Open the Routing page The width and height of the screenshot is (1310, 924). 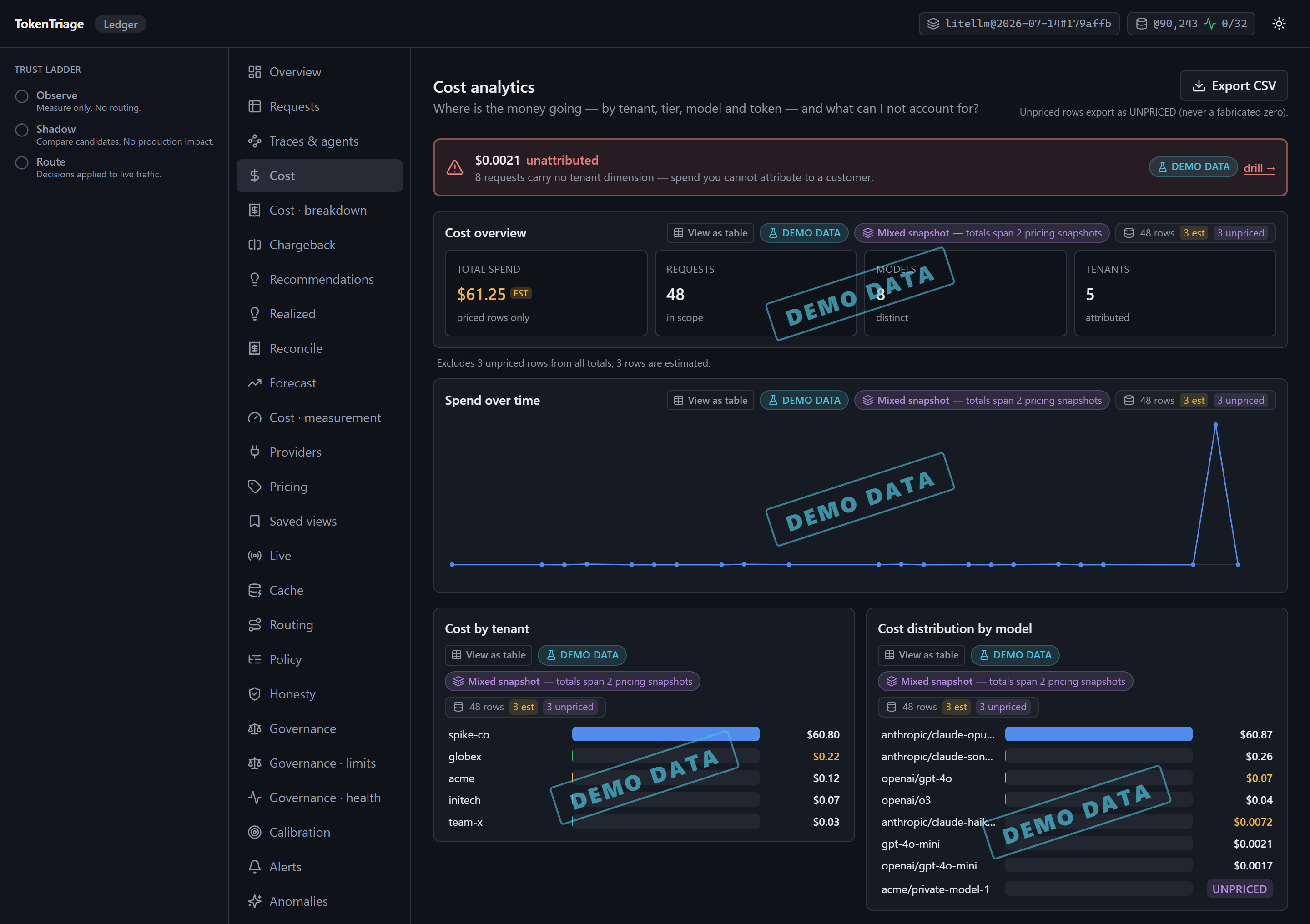tap(319, 625)
